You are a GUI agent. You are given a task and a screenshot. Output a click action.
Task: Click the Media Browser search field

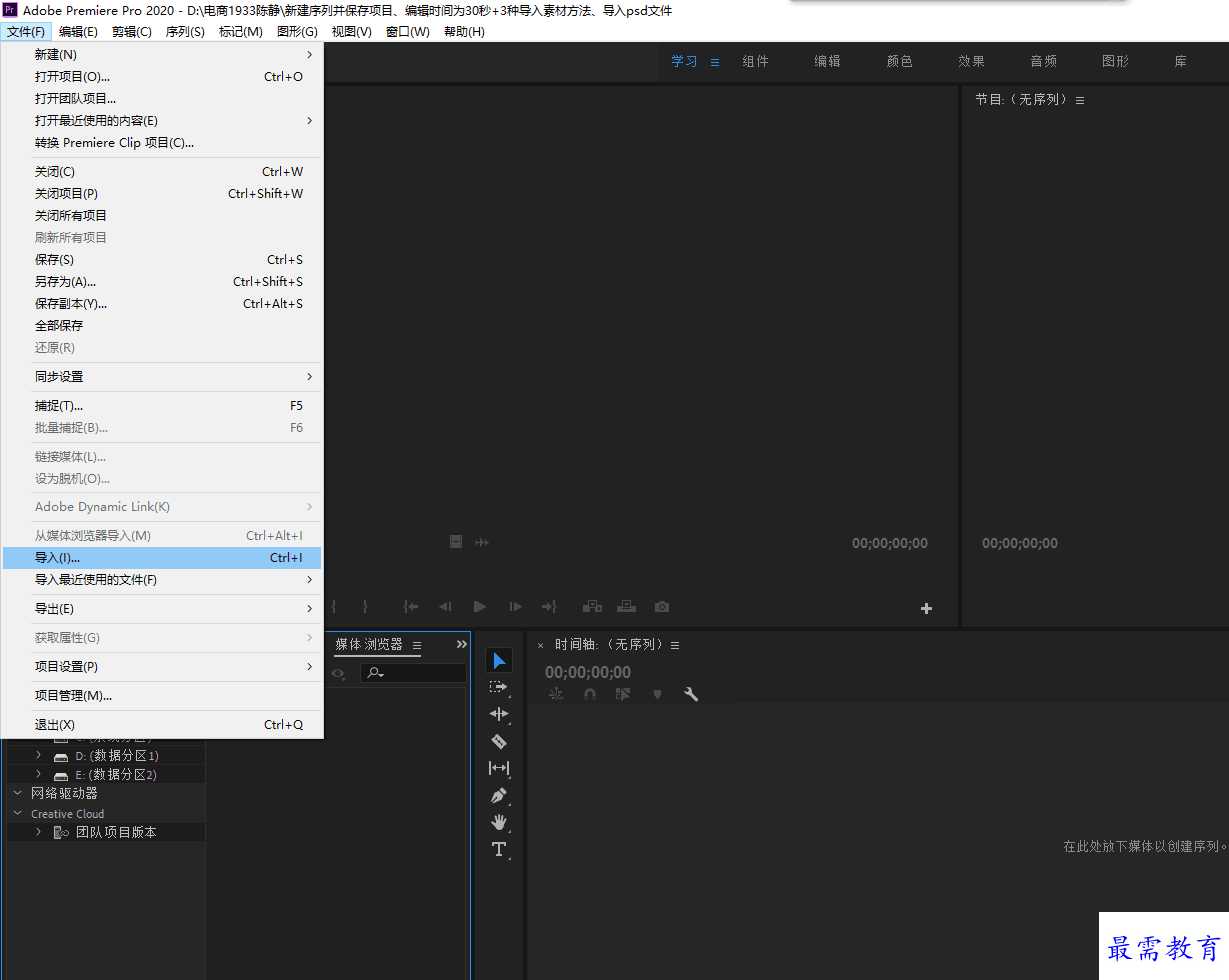413,673
